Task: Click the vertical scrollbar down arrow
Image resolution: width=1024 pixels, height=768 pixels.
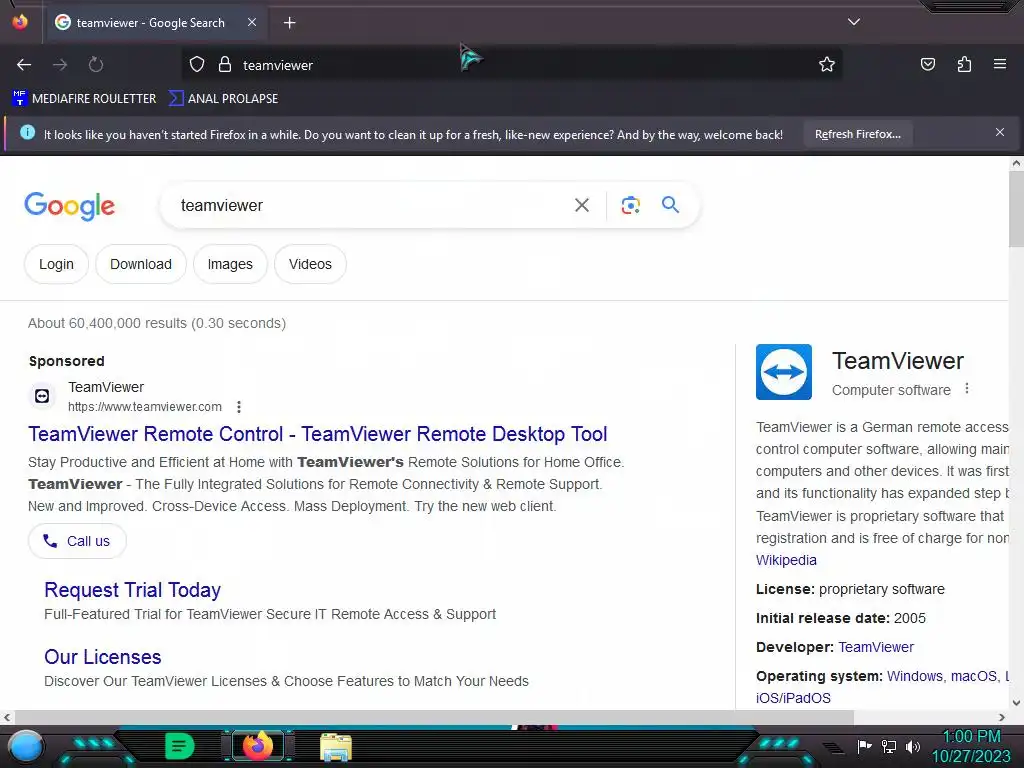Action: tap(1016, 703)
